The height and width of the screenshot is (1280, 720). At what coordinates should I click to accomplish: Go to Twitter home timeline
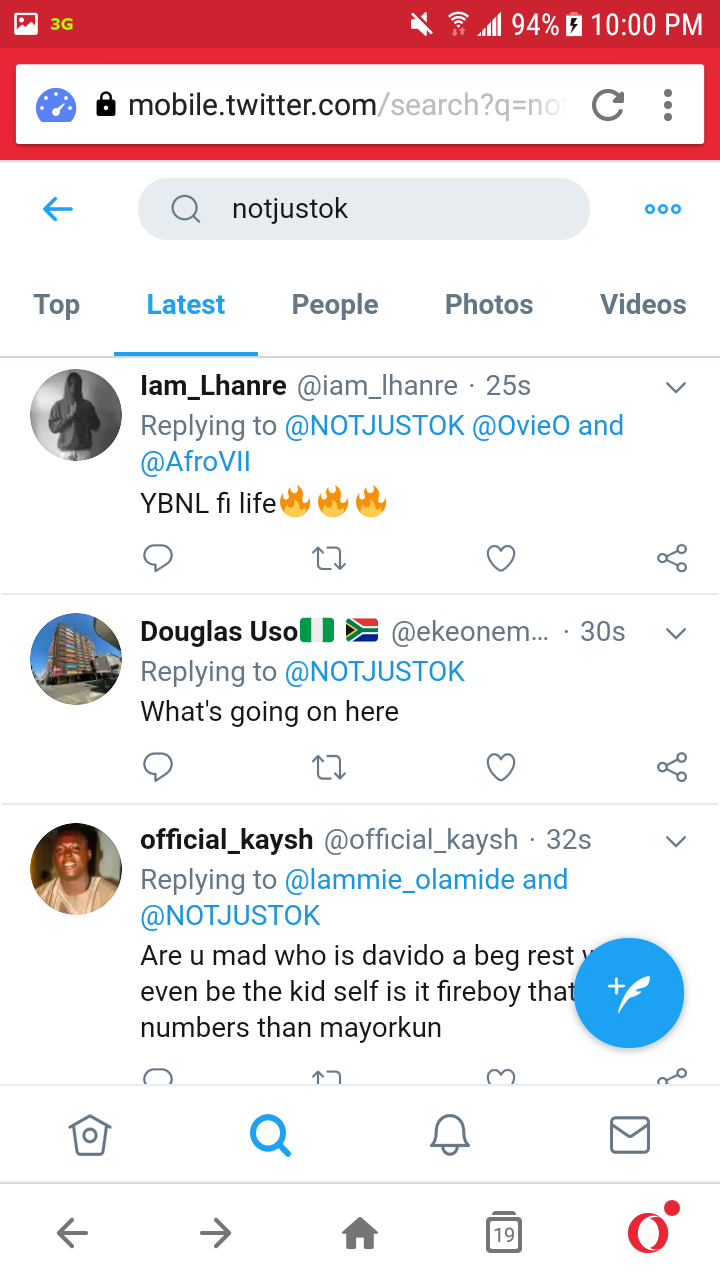[x=90, y=1135]
